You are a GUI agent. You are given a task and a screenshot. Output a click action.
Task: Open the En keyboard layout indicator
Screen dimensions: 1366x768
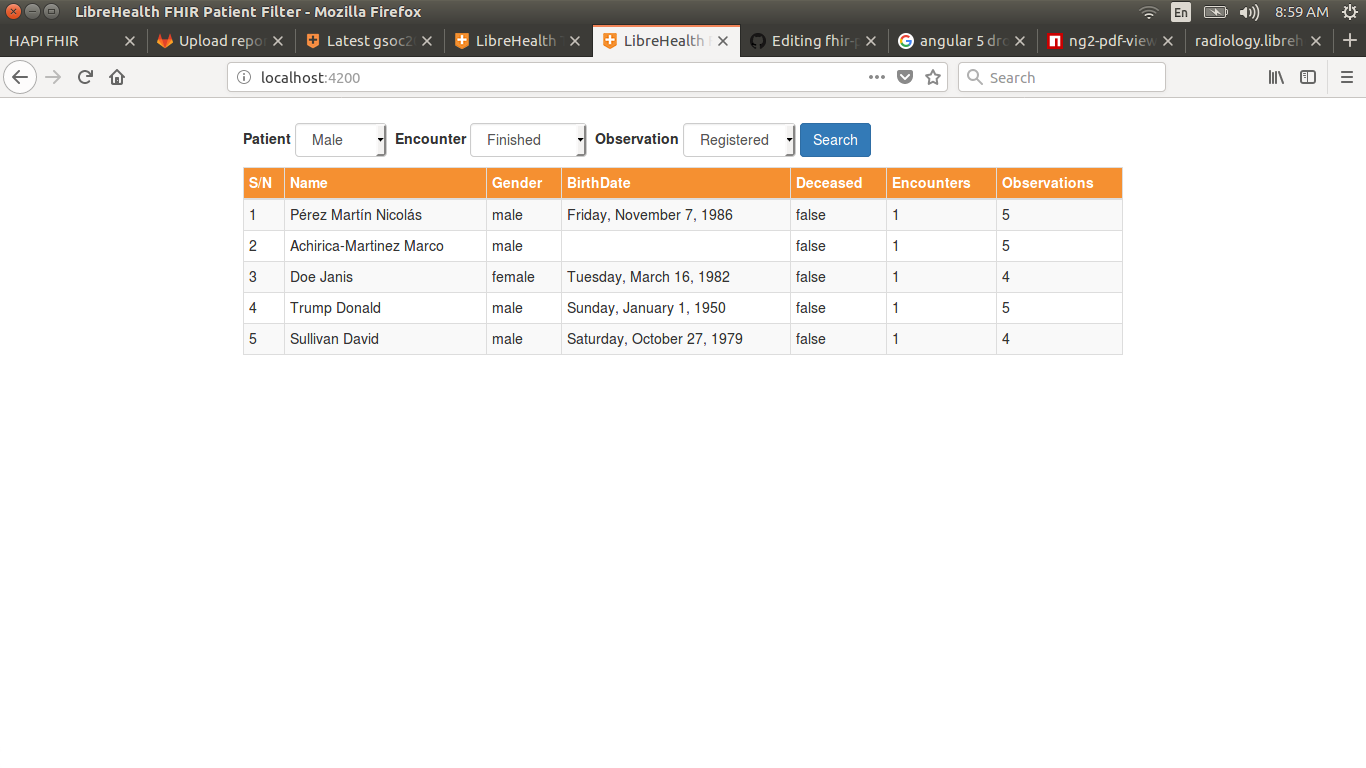[1181, 12]
